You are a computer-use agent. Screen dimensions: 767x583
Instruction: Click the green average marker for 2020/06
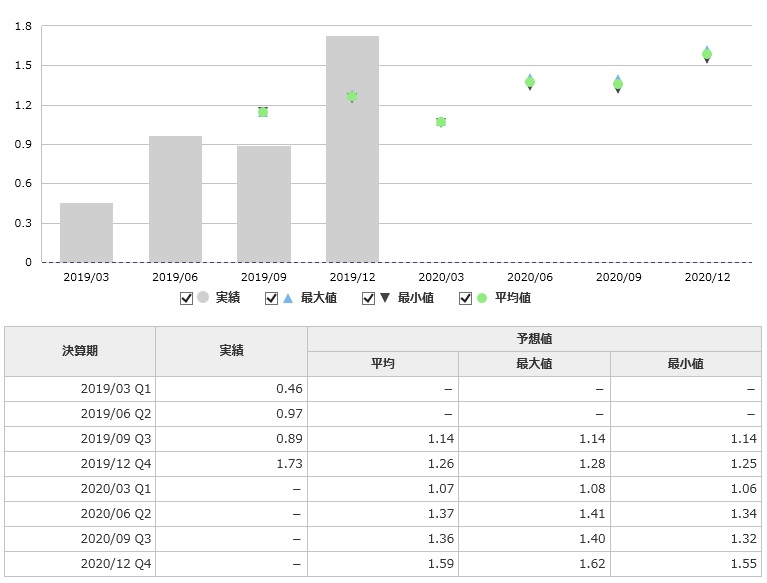(x=530, y=82)
